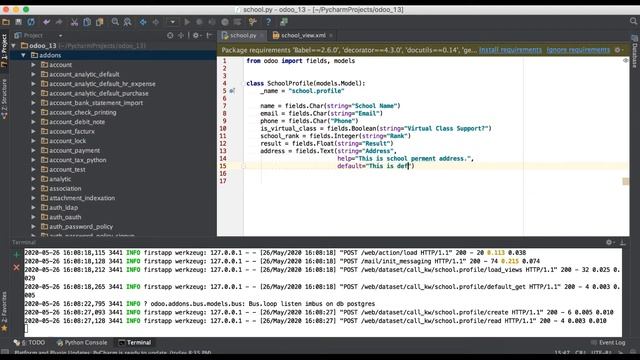Open the Project tool window side tab

[x=4, y=50]
